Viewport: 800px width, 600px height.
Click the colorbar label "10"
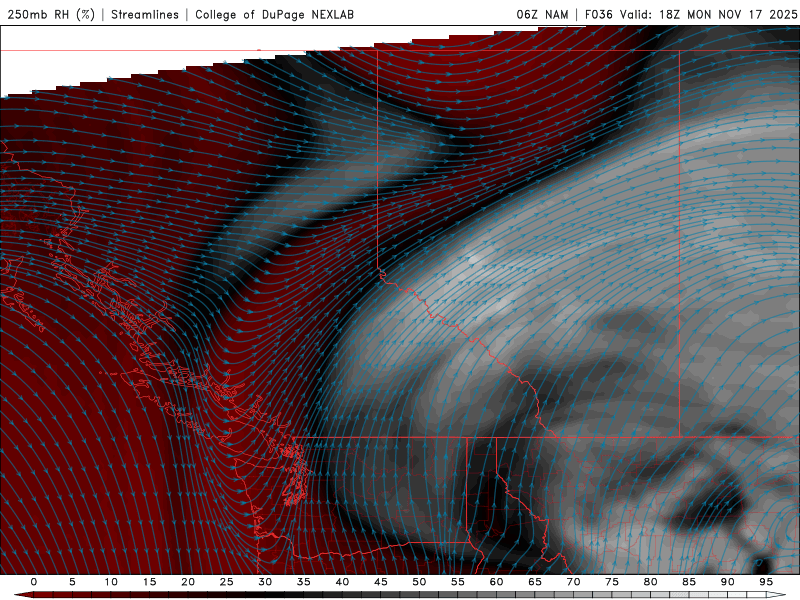111,582
